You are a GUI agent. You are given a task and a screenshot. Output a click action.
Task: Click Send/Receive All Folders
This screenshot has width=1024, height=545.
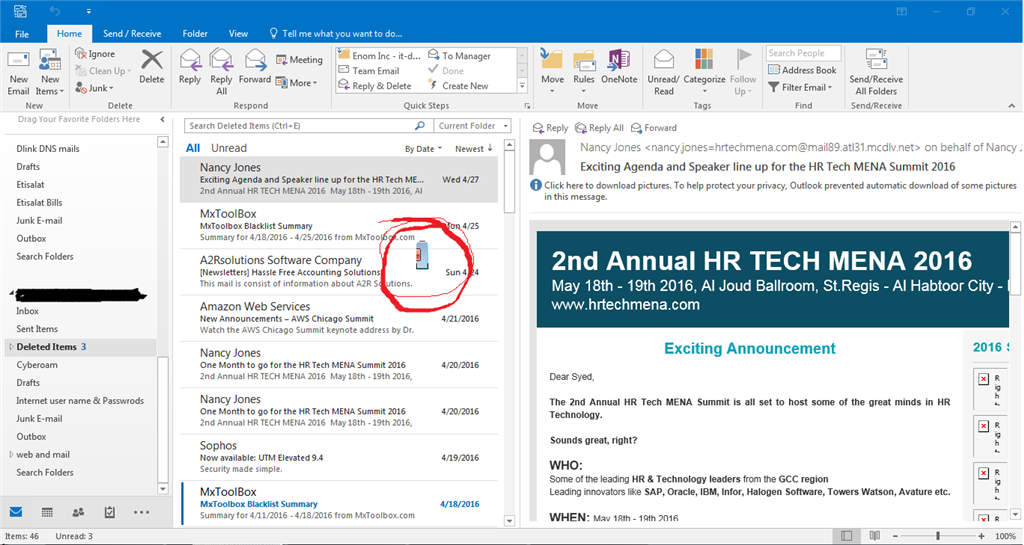(x=876, y=72)
